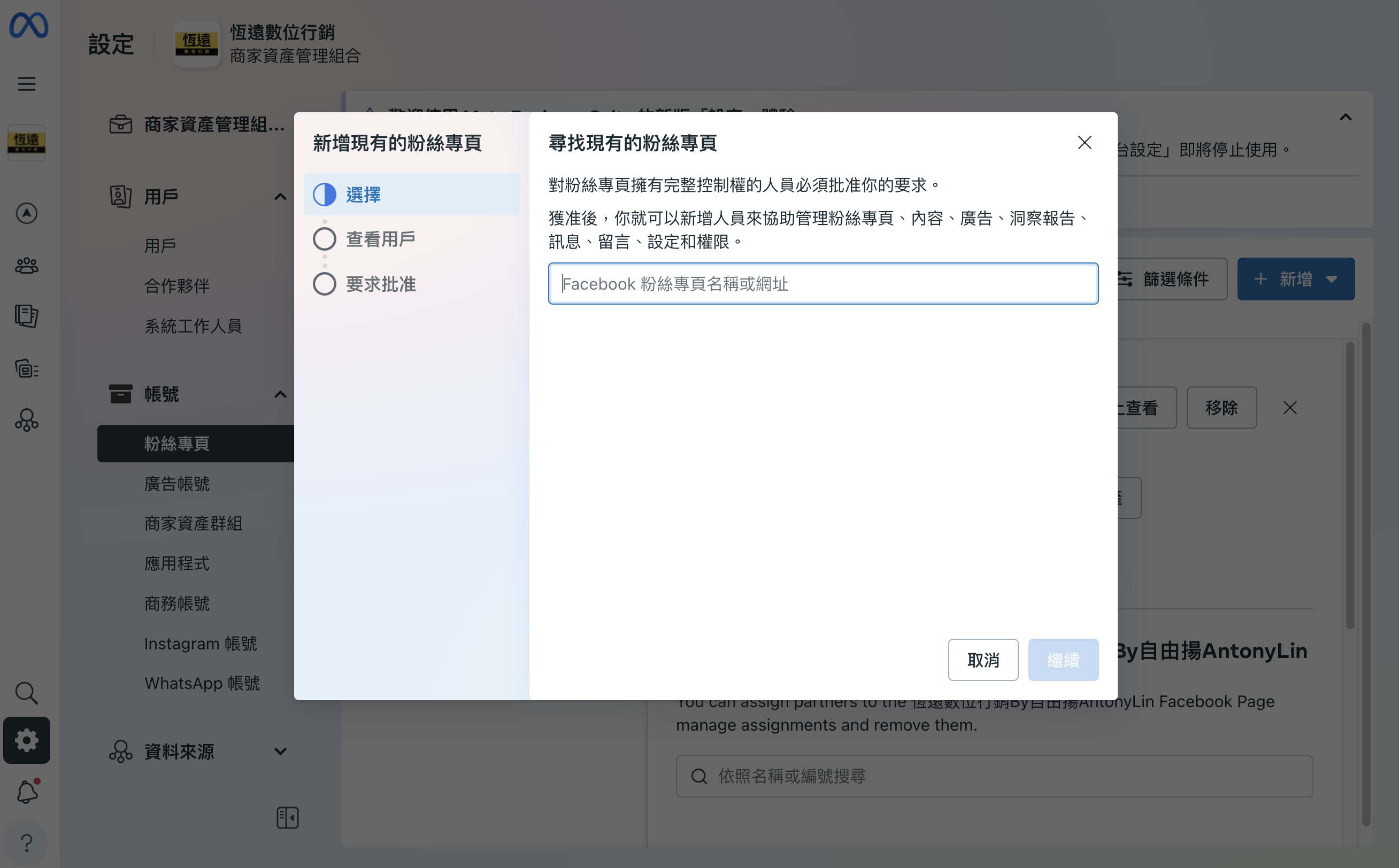Click the users icon in the left rail
This screenshot has height=868, width=1399.
click(26, 265)
